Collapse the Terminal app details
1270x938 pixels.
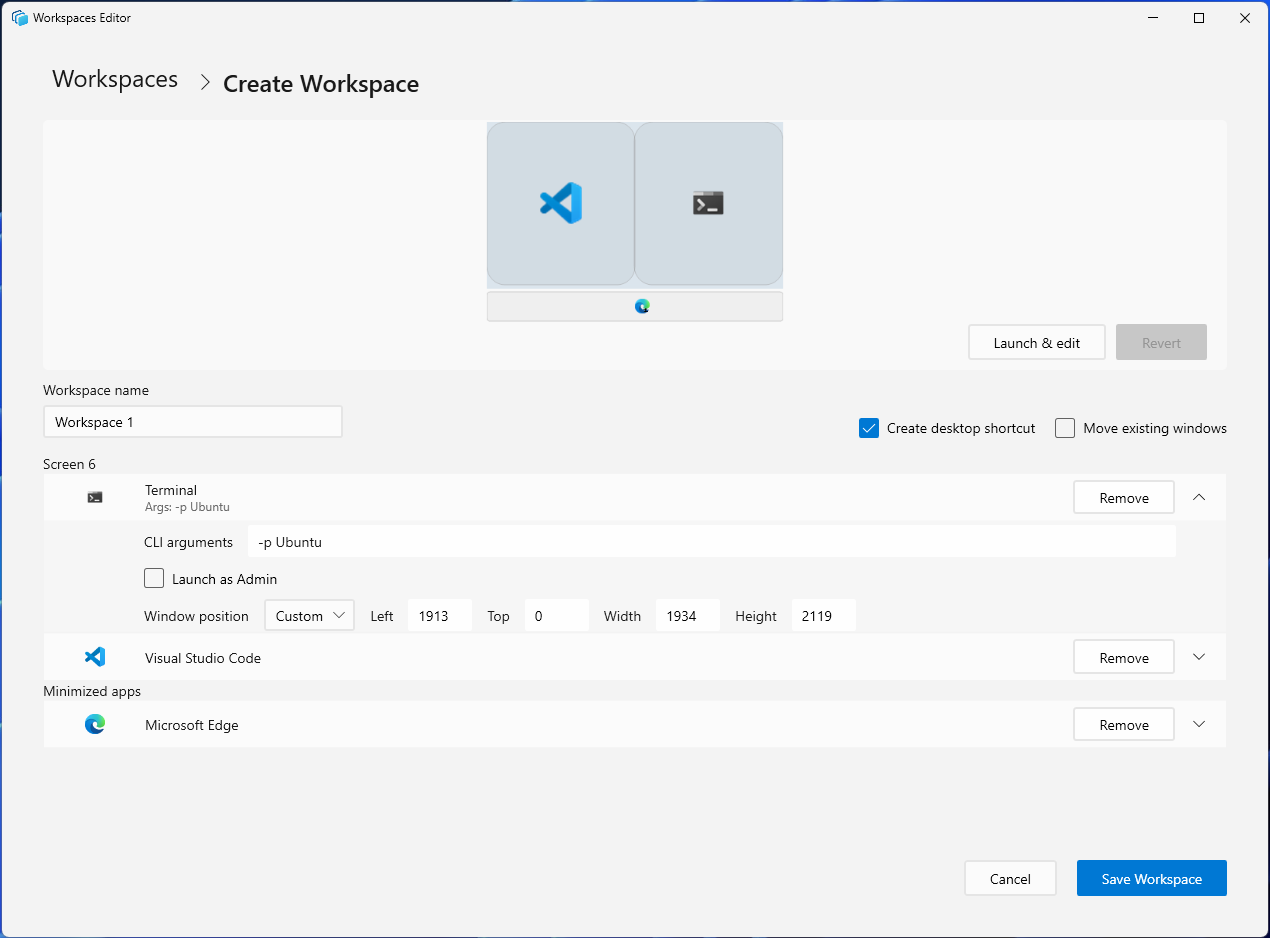pyautogui.click(x=1198, y=497)
